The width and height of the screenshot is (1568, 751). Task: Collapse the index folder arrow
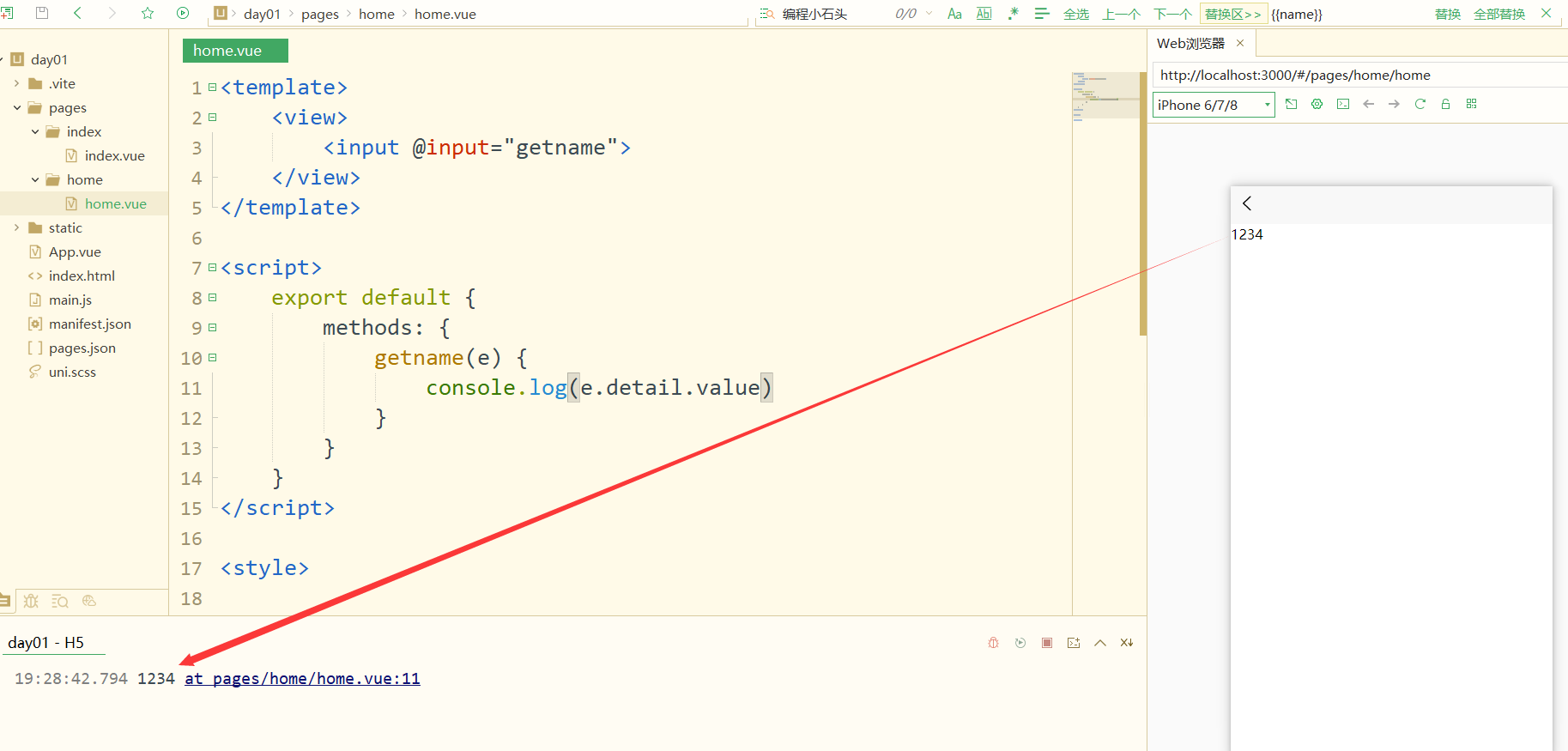(34, 131)
